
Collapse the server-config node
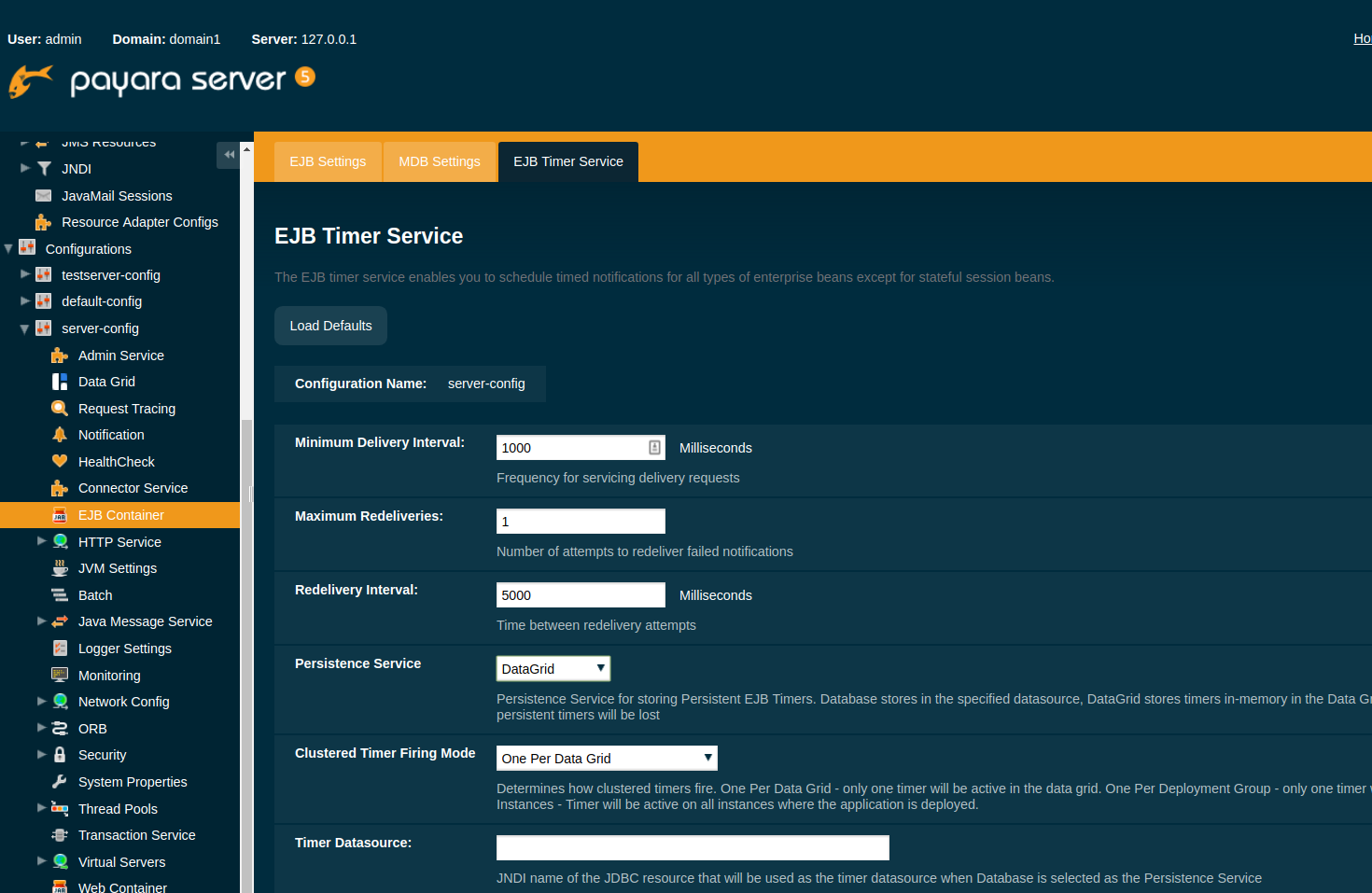25,328
